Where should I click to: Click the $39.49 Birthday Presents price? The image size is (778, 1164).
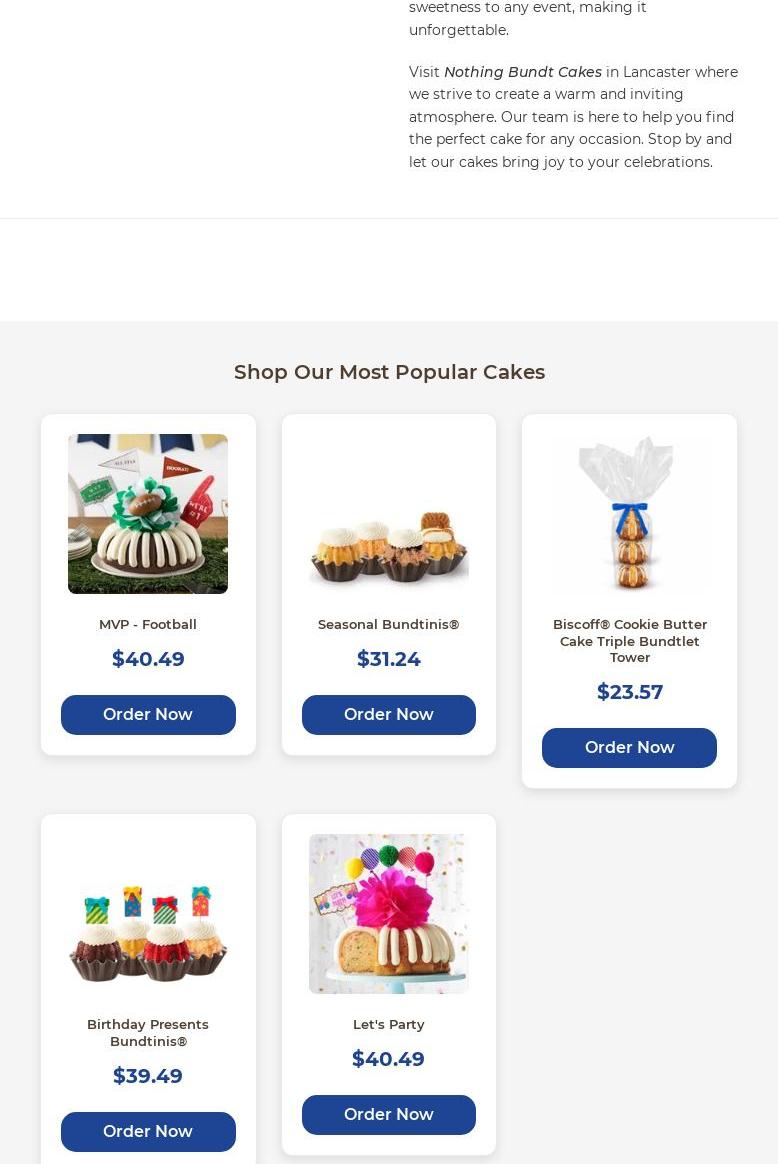(x=148, y=1076)
